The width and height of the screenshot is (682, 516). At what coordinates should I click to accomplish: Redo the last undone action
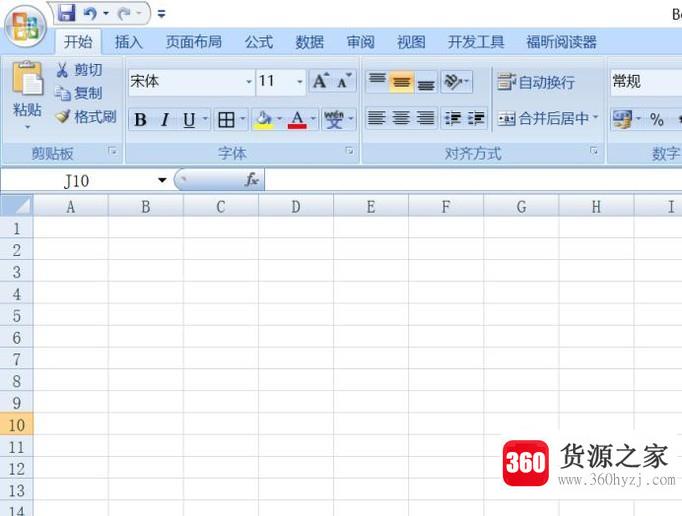pyautogui.click(x=124, y=14)
